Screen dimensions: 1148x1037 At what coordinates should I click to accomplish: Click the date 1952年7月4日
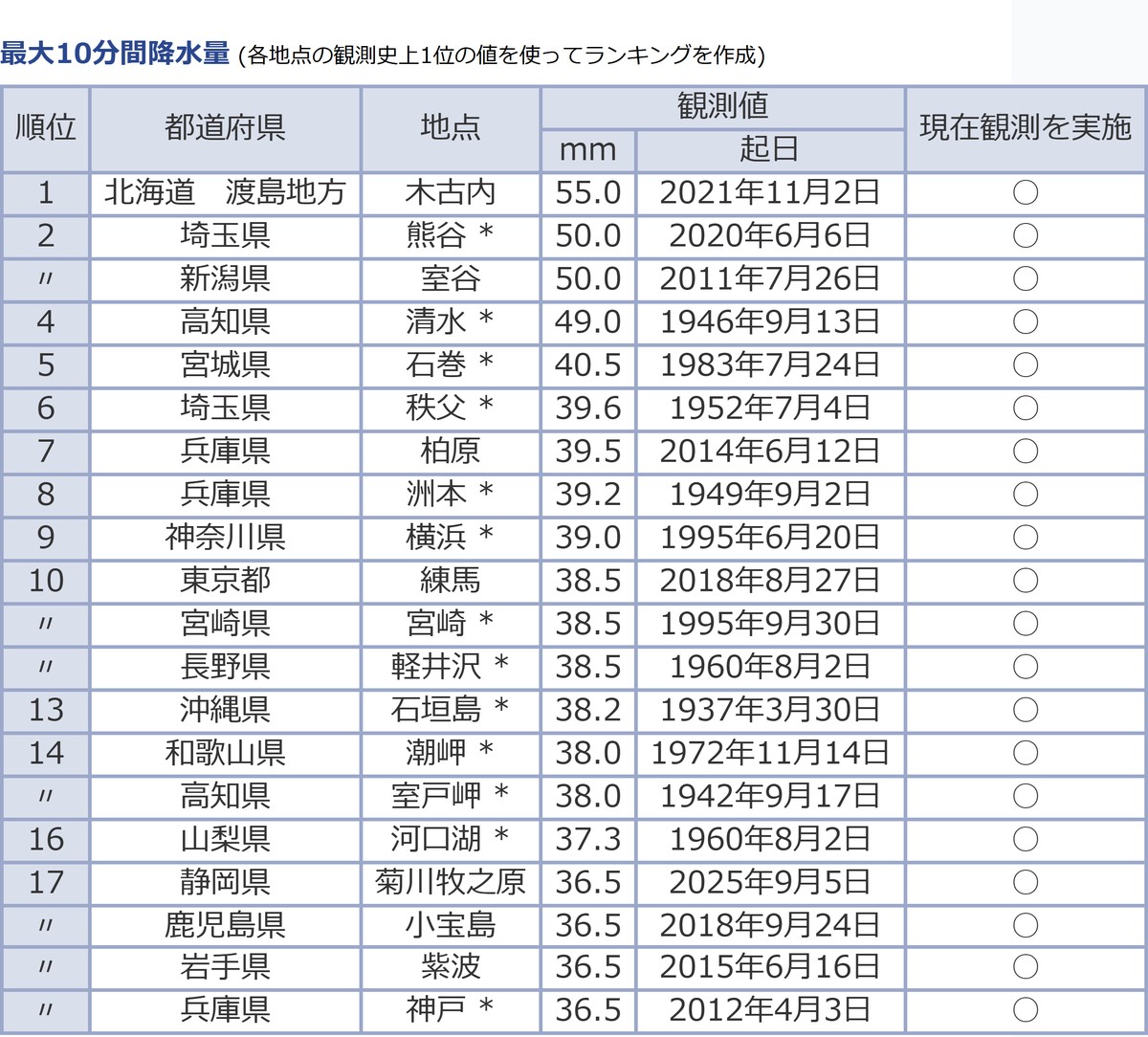point(770,408)
